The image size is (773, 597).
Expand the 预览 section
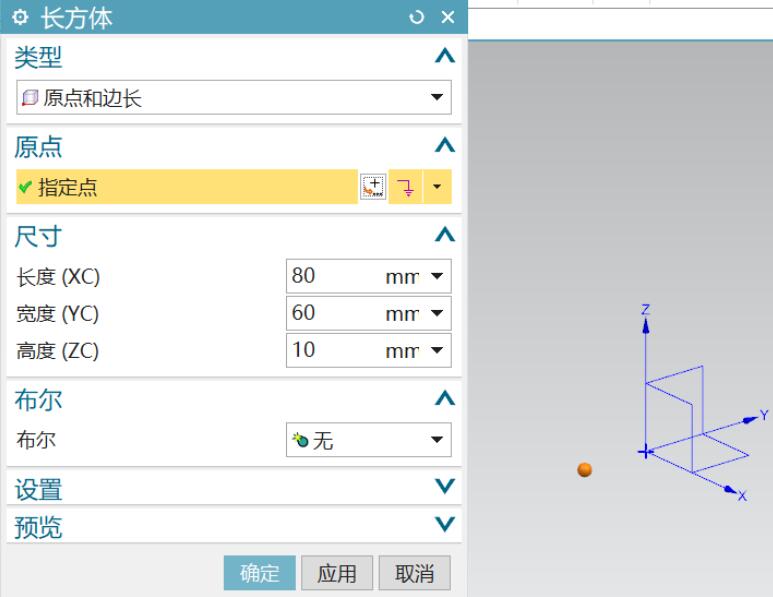[445, 524]
